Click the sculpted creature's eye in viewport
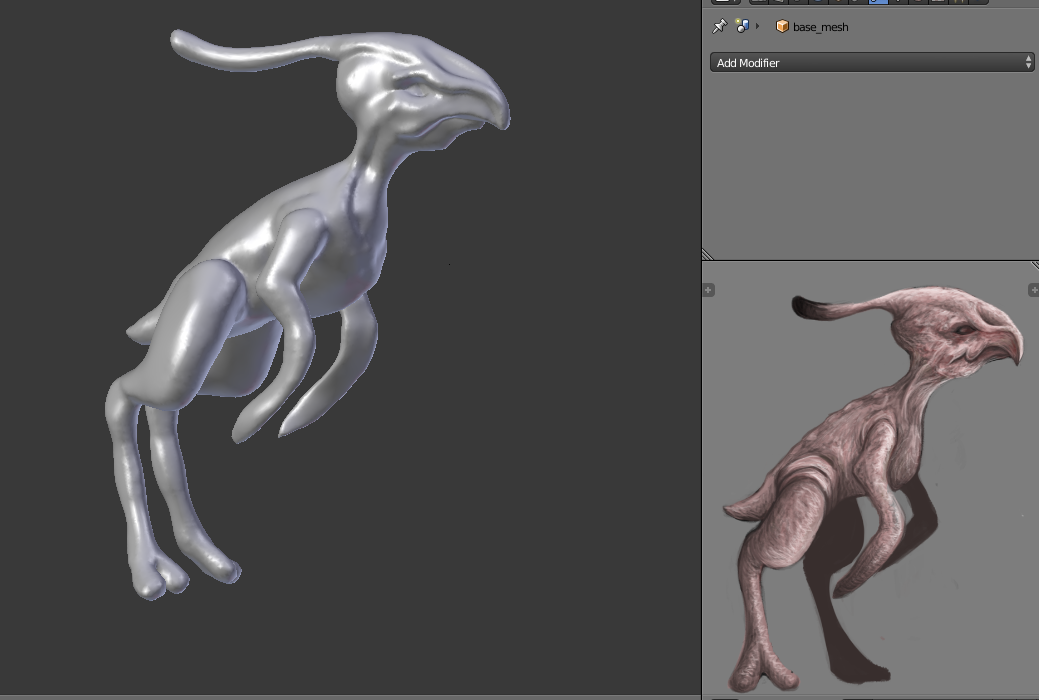The width and height of the screenshot is (1039, 700). click(415, 89)
